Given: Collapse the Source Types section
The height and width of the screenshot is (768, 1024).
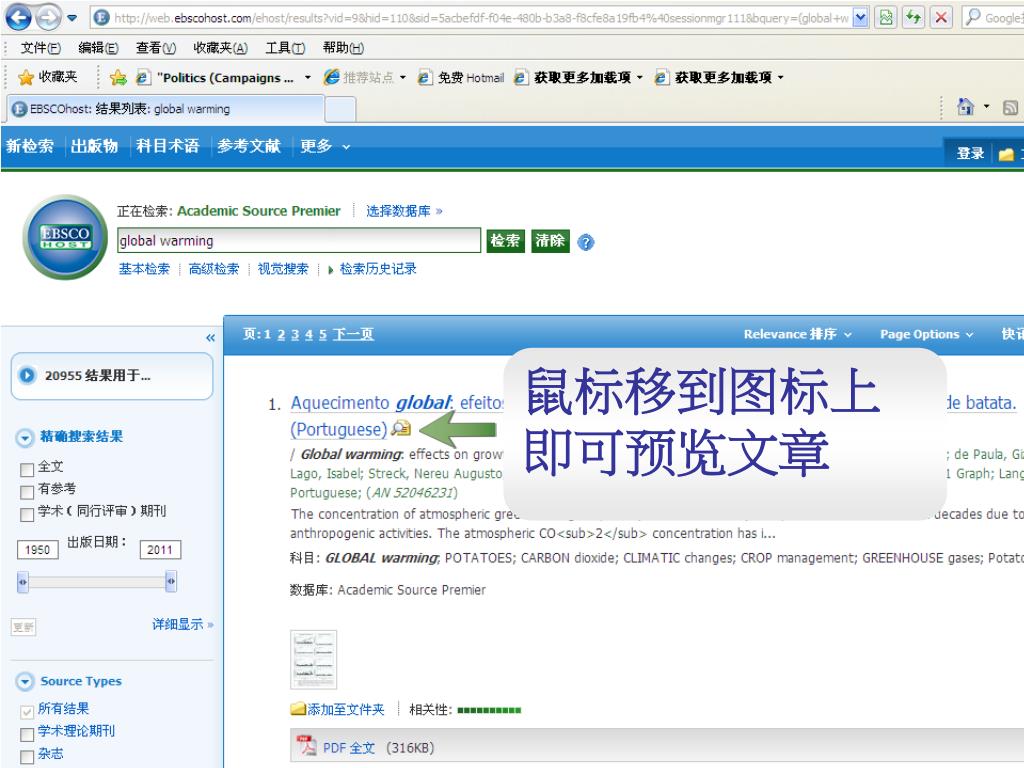Looking at the screenshot, I should click(x=25, y=682).
